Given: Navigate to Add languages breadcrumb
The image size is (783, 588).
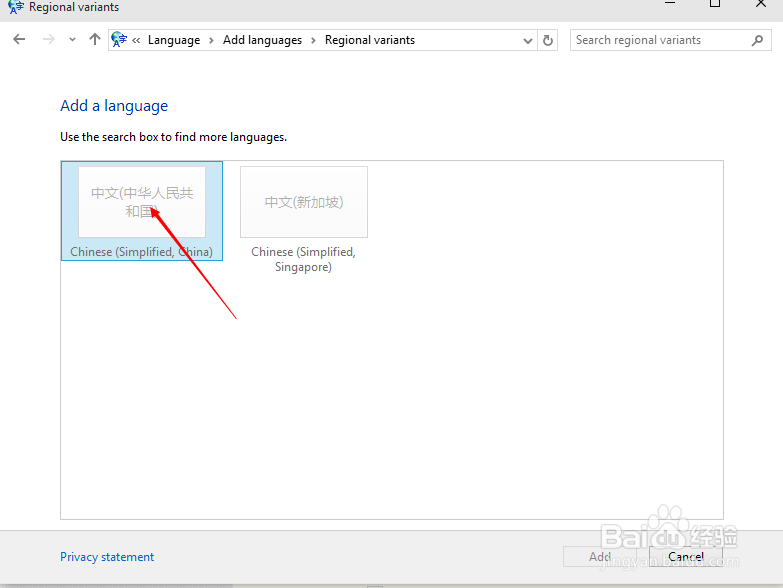Looking at the screenshot, I should point(262,40).
